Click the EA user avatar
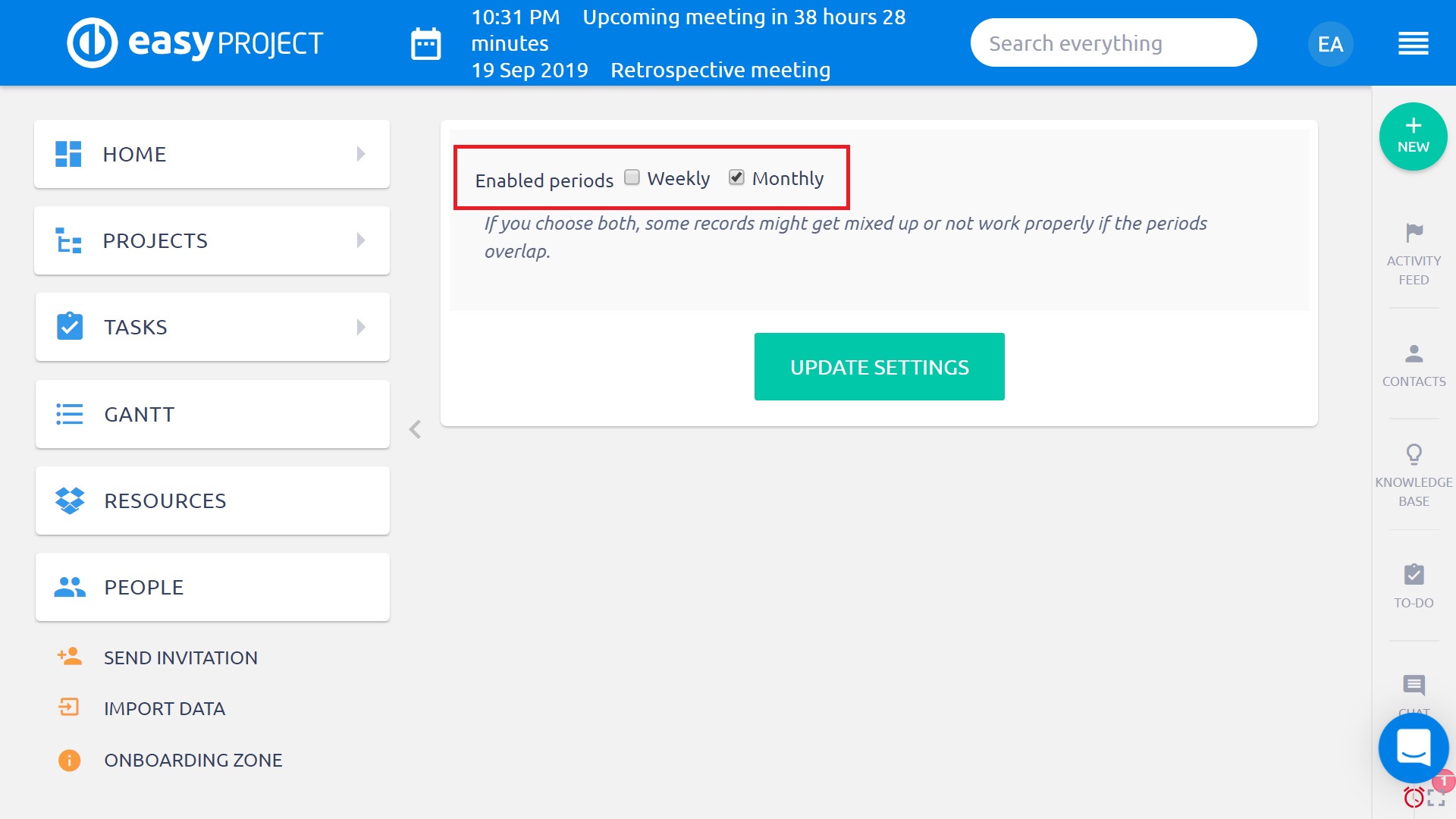Image resolution: width=1456 pixels, height=819 pixels. click(x=1330, y=44)
